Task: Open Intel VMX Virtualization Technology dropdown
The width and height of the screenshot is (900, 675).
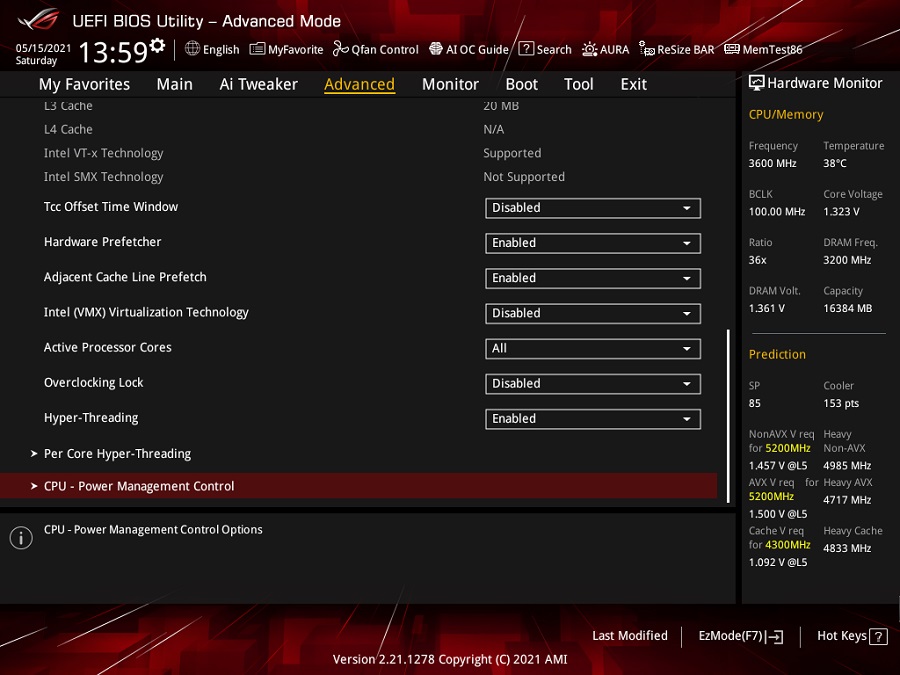Action: (592, 313)
